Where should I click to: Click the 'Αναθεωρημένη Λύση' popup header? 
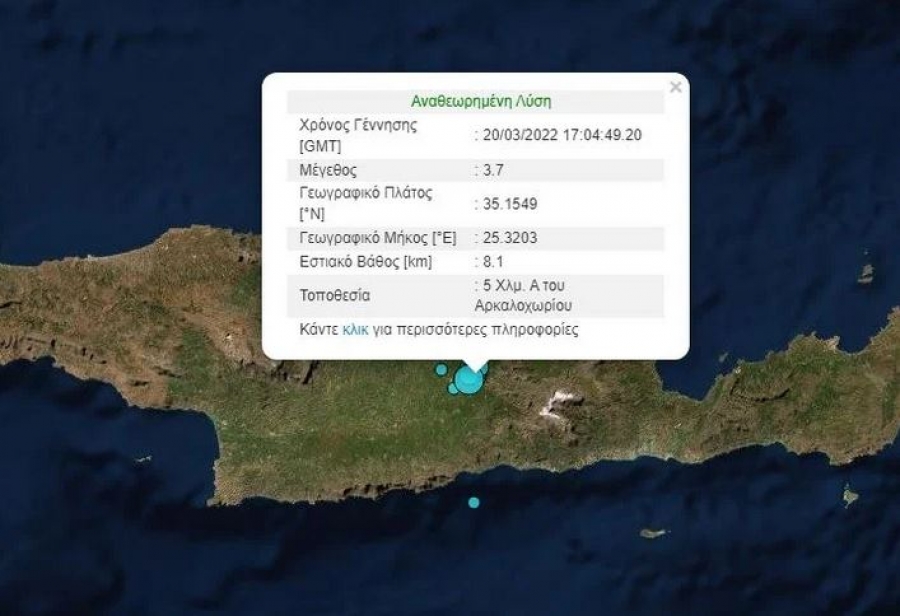click(x=481, y=101)
